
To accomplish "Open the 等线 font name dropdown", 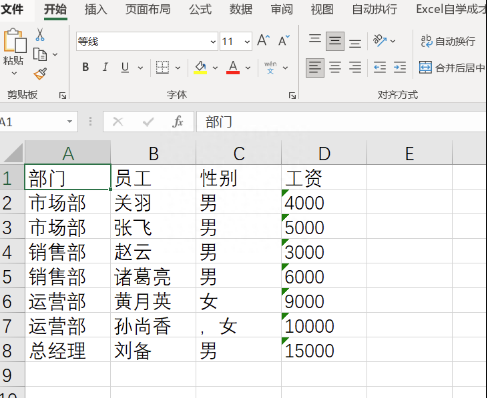I will [x=213, y=42].
